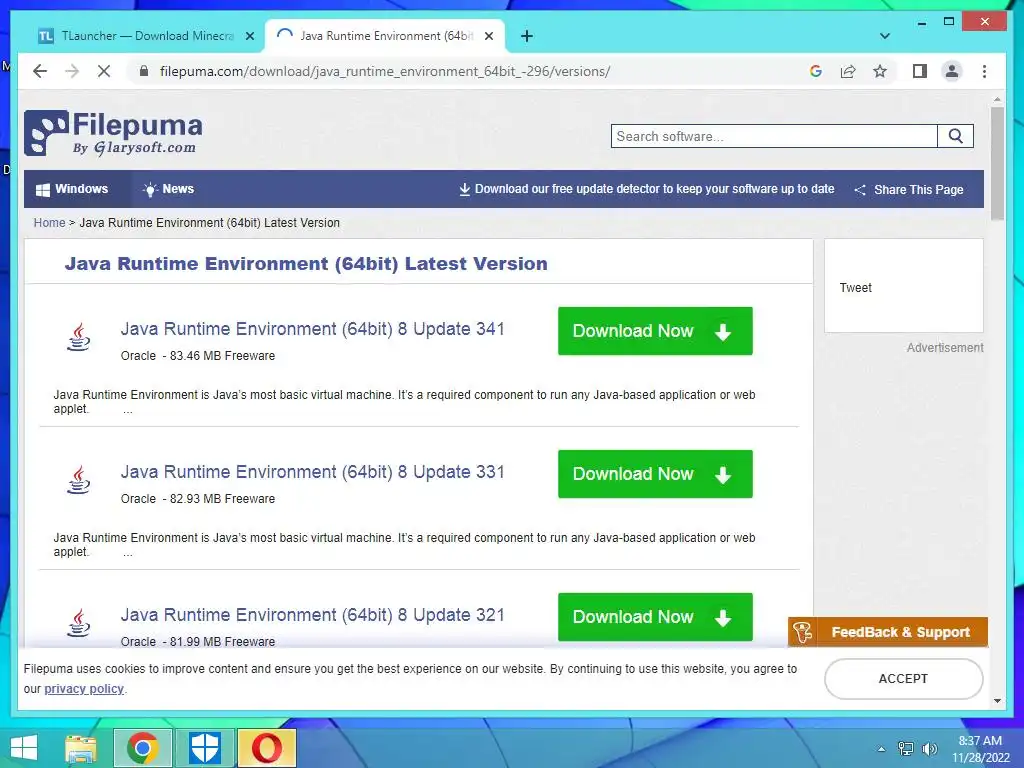Open File Explorer from taskbar

pos(81,748)
